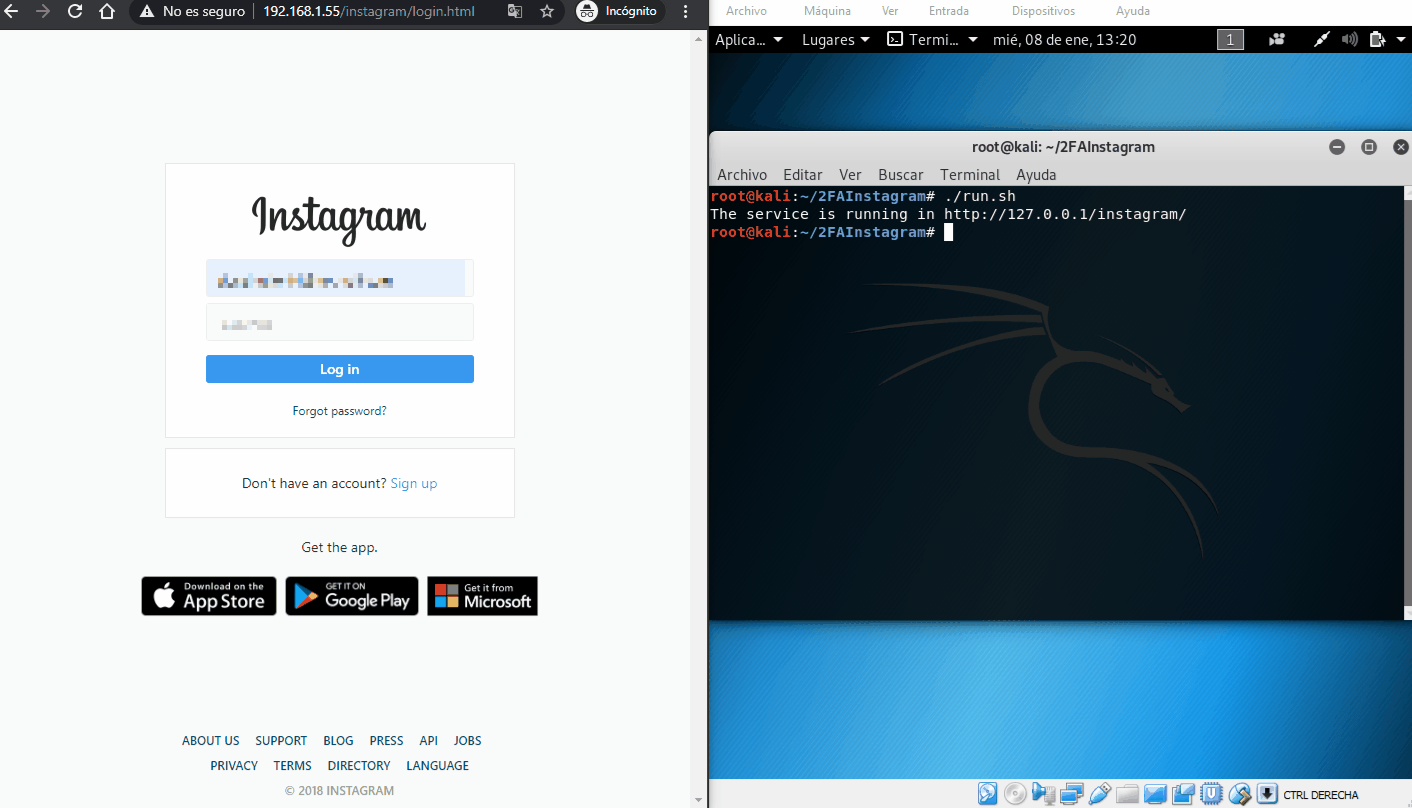Click the VirtualBox optical disc icon
This screenshot has width=1412, height=808.
[1015, 795]
